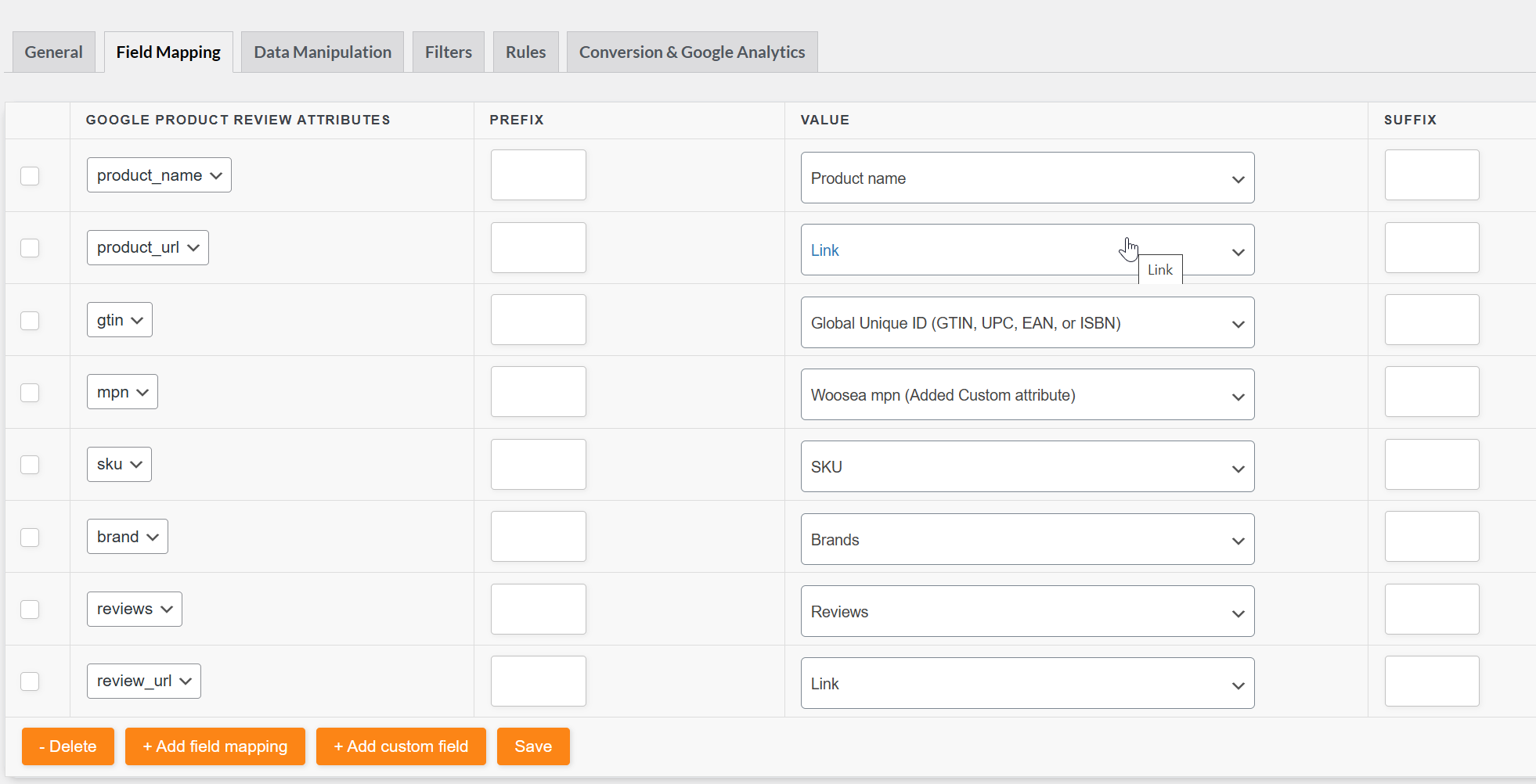Open the Woosea mpn value dropdown

1027,395
